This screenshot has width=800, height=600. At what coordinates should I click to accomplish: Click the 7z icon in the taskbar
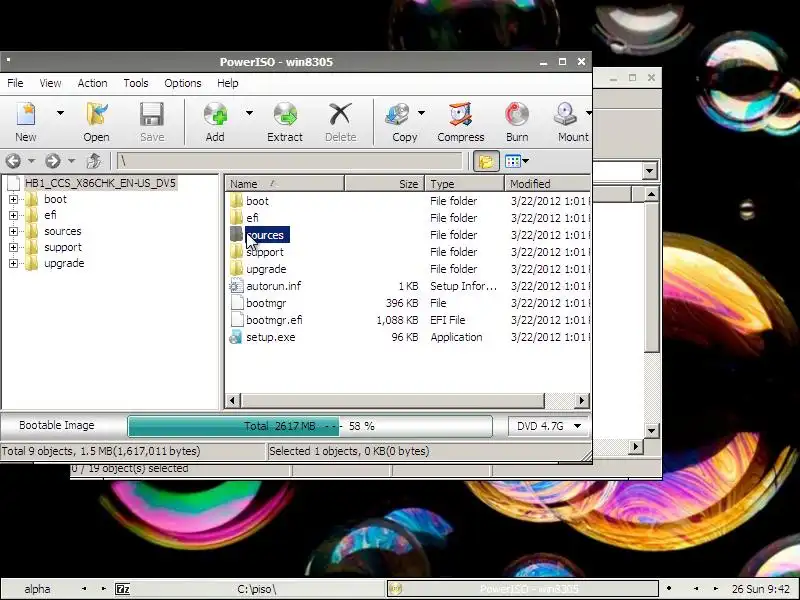tap(122, 590)
